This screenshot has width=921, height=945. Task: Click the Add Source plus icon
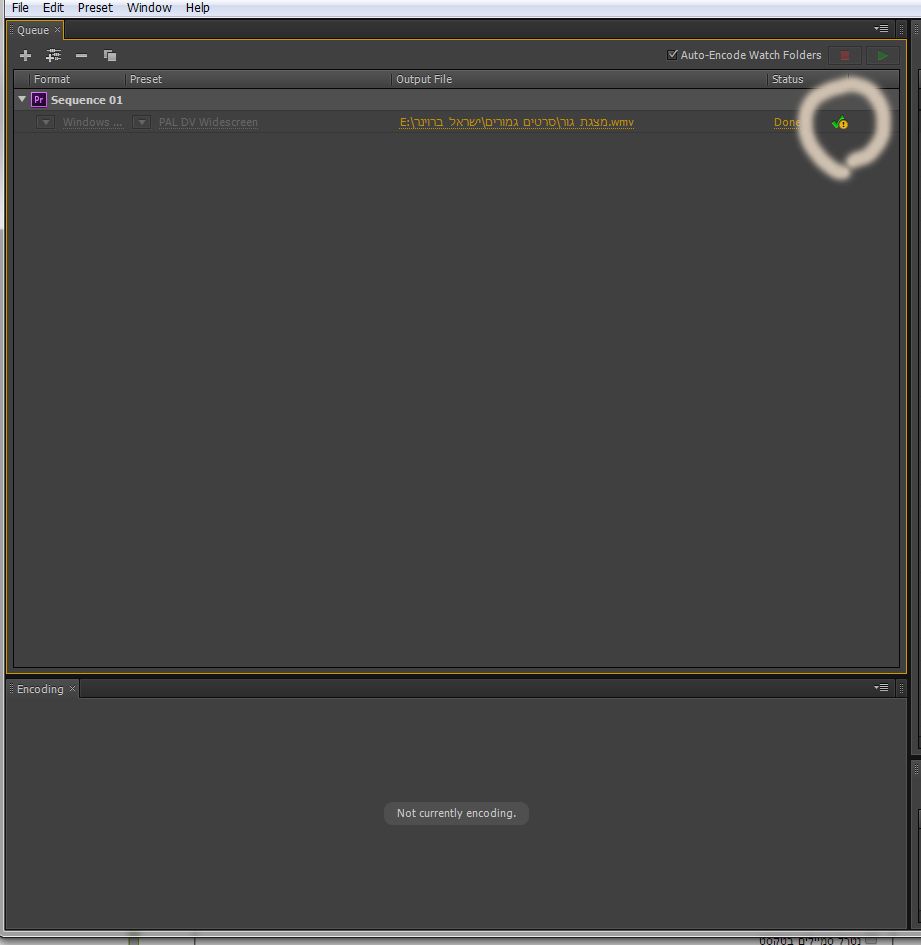25,55
